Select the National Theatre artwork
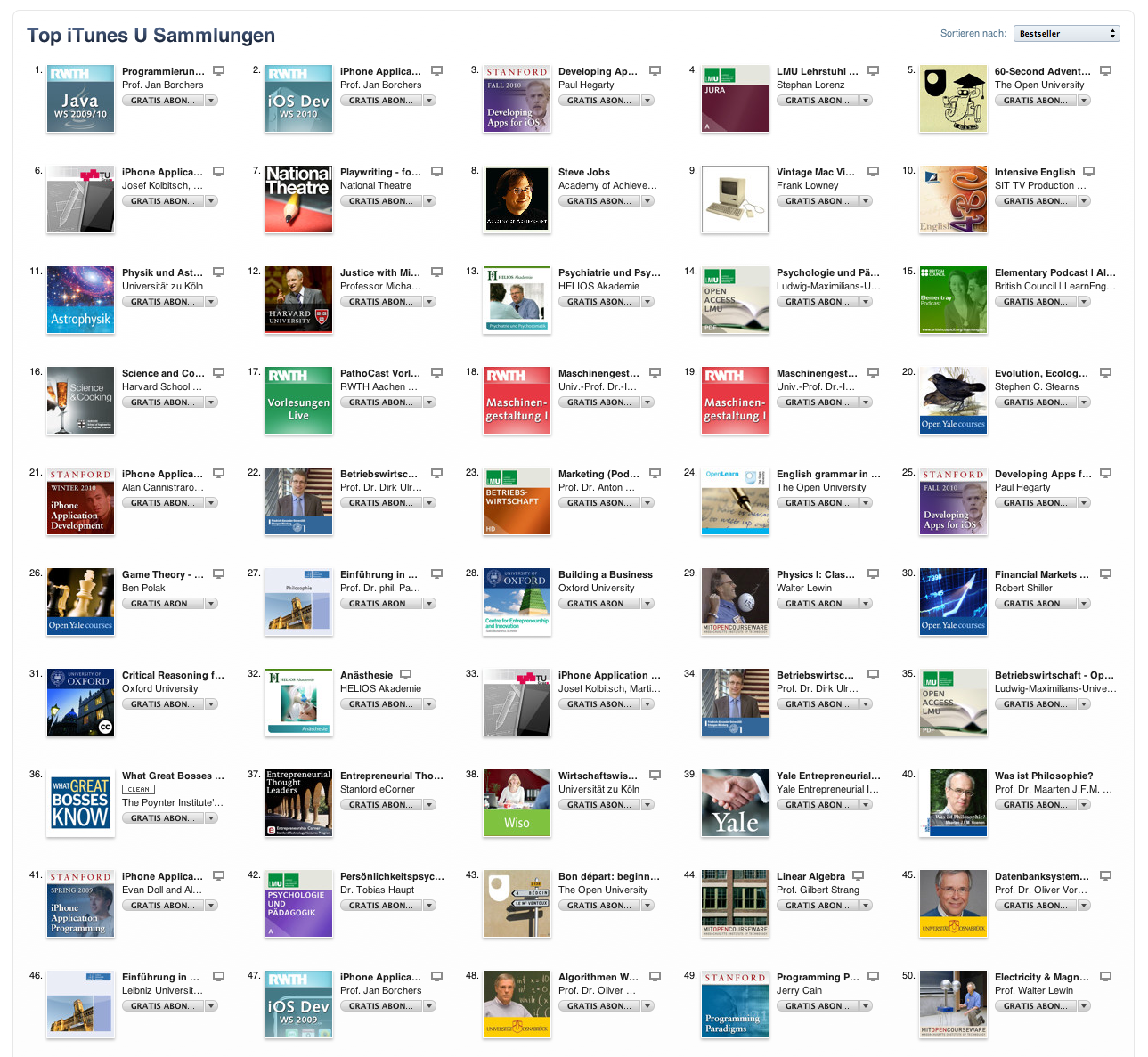The width and height of the screenshot is (1148, 1057). coord(298,199)
